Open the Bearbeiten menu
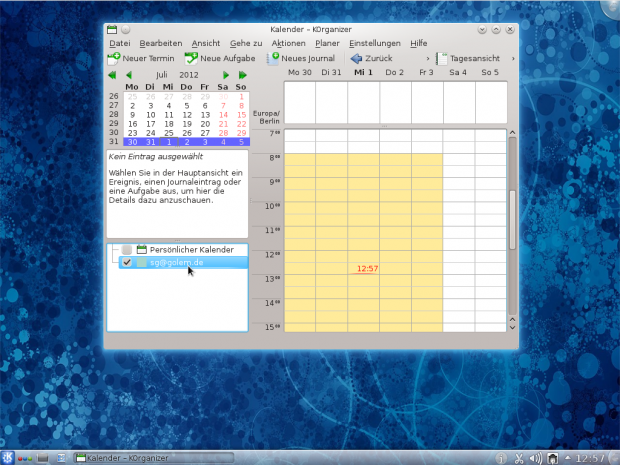This screenshot has height=465, width=620. click(161, 43)
